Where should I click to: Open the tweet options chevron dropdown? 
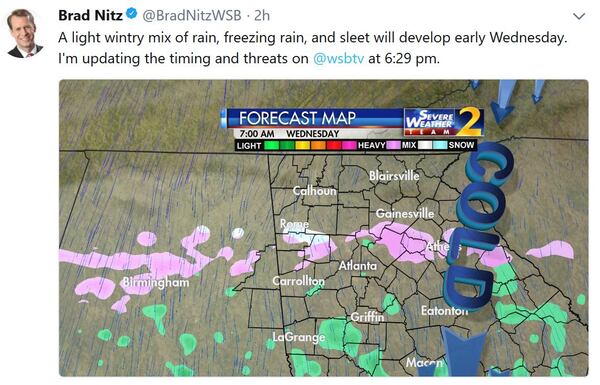click(x=579, y=16)
